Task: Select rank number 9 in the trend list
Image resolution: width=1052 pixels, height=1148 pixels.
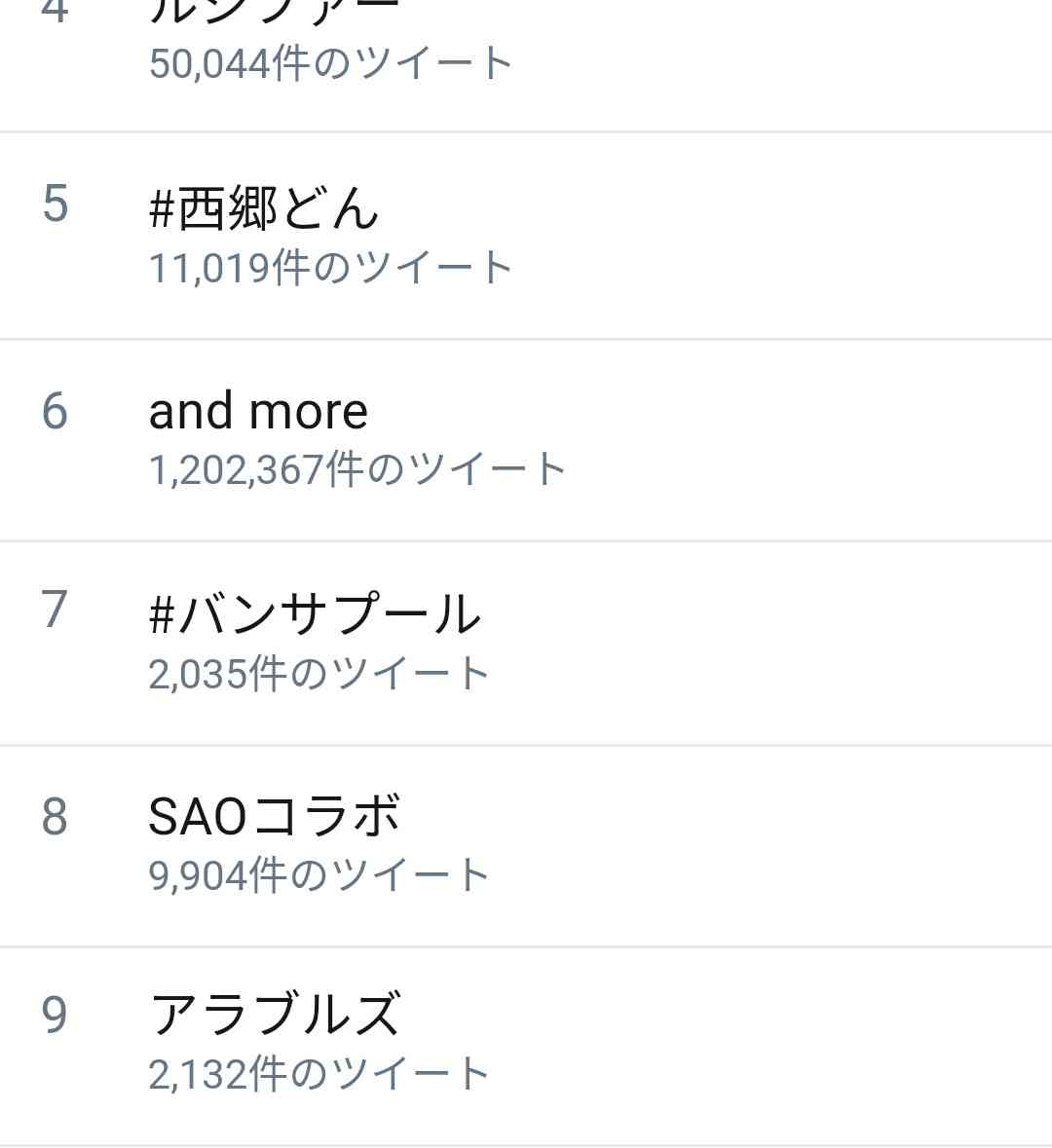Action: point(55,1015)
